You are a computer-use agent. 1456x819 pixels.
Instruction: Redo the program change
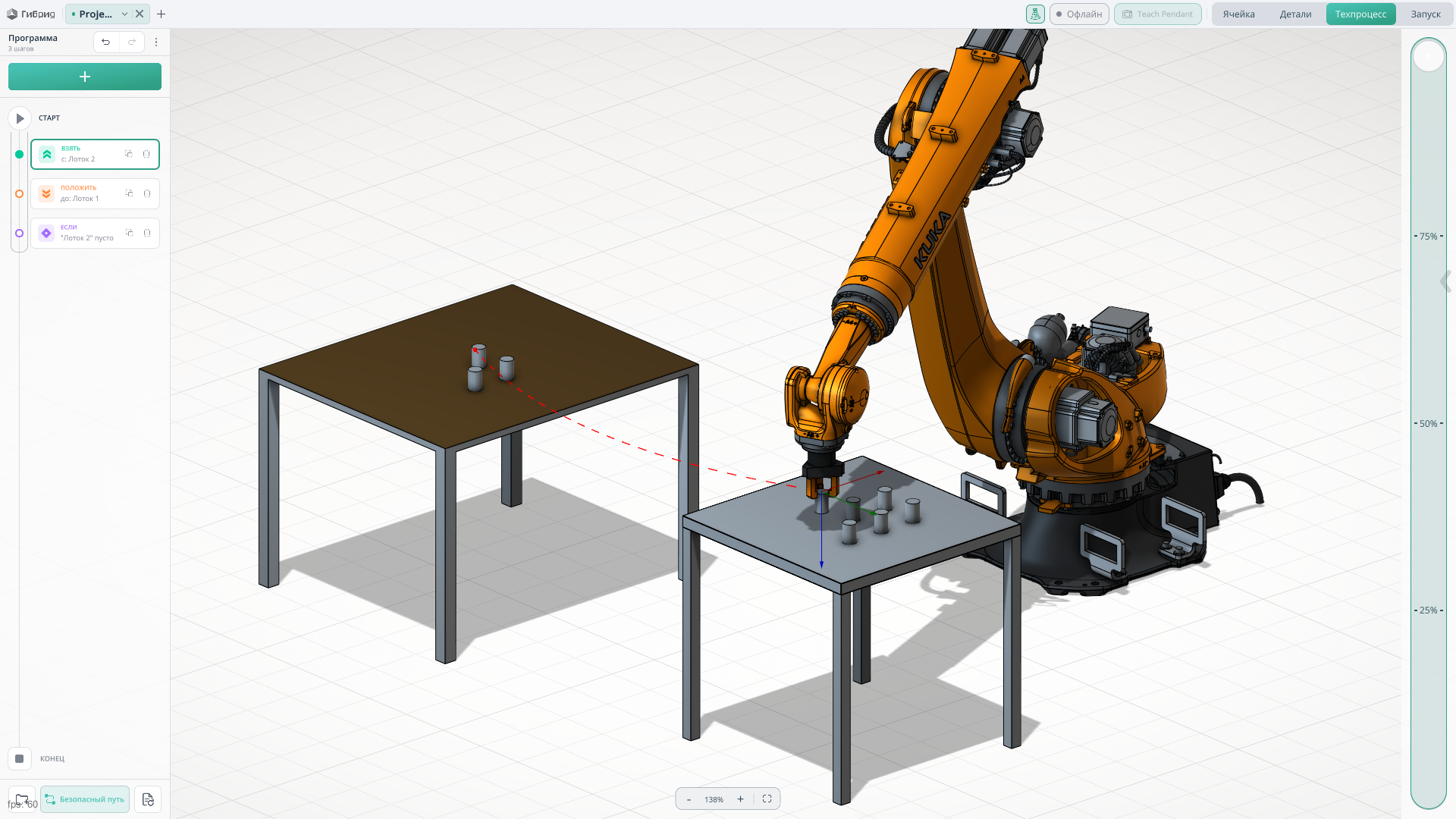132,42
